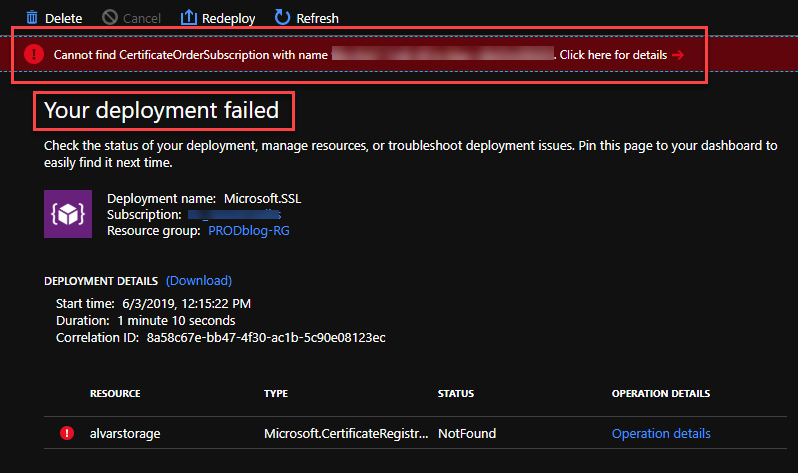Select the alvarstorage resource name
This screenshot has height=473, width=798.
pos(125,433)
